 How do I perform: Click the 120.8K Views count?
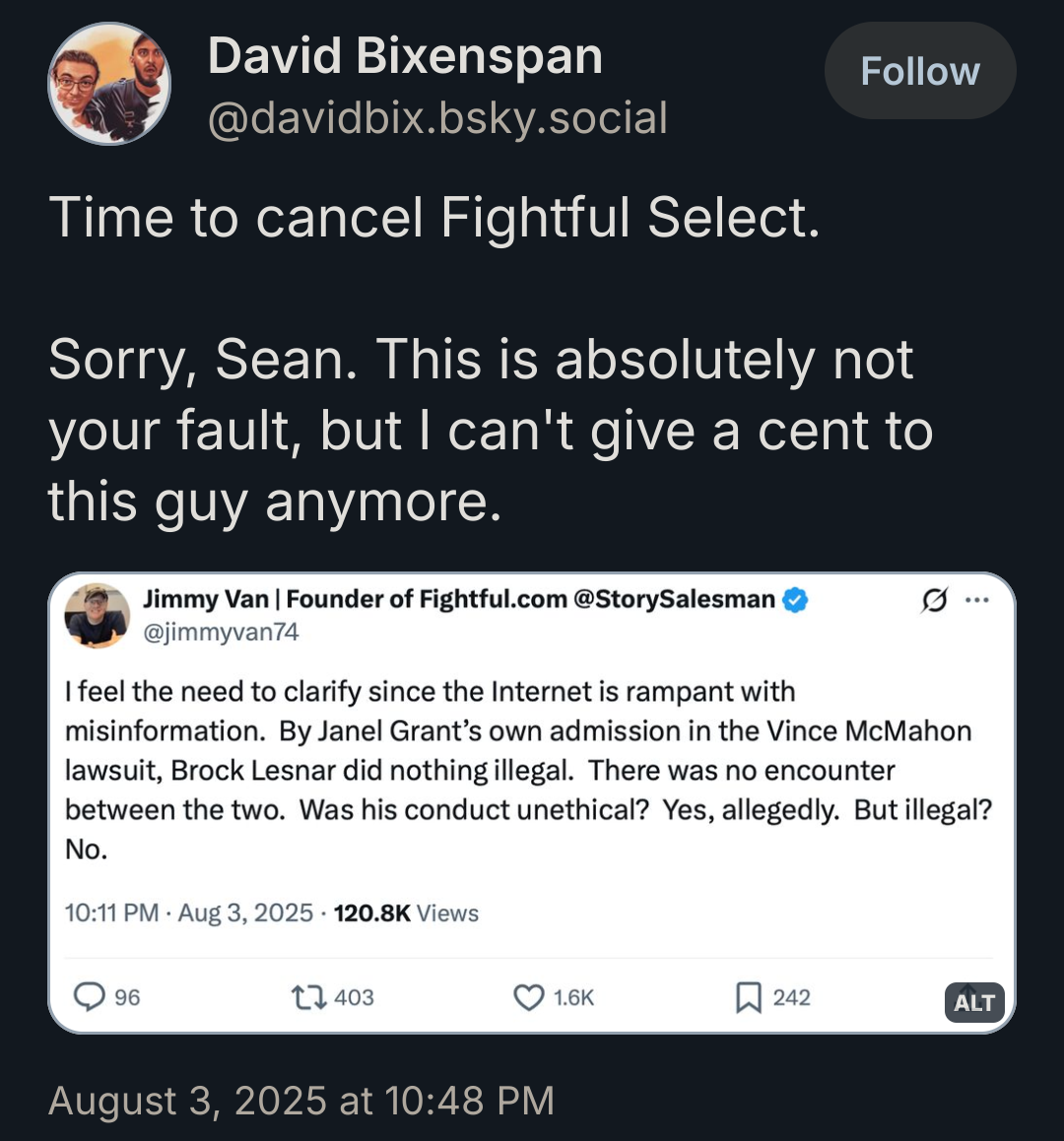point(406,913)
